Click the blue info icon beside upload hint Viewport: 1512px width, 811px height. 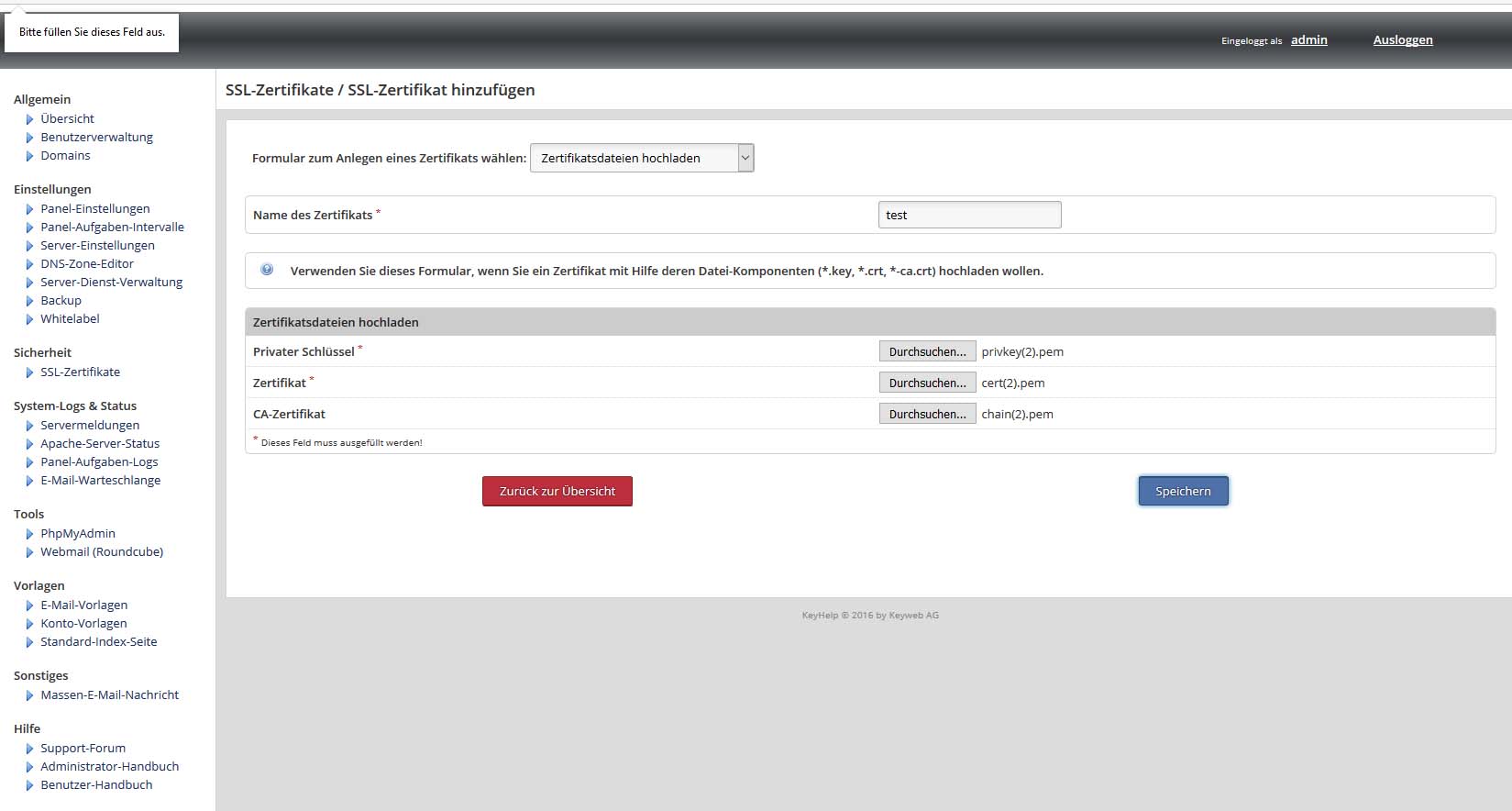coord(267,270)
